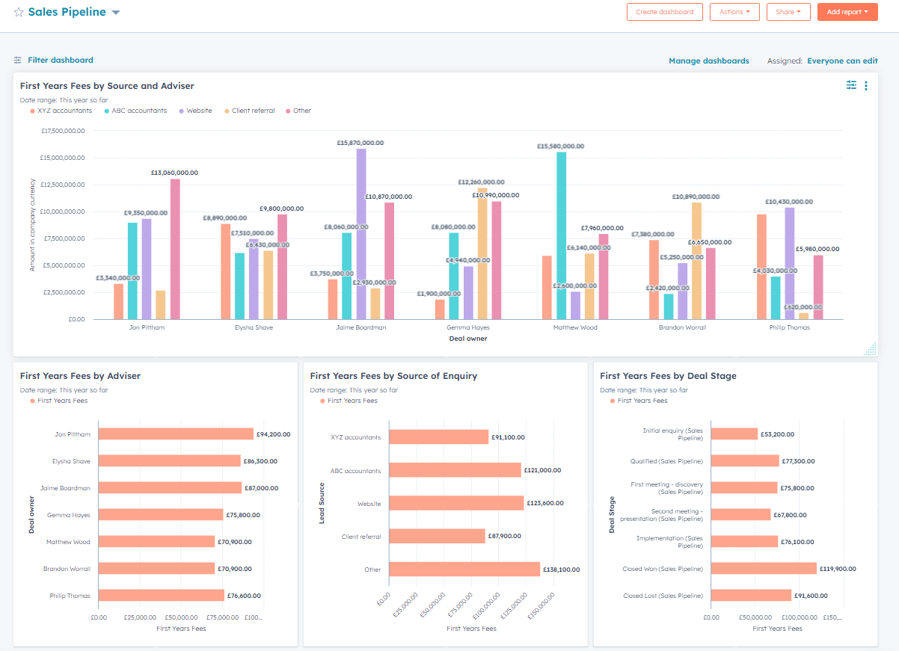Open the First Years Fees by Source of Enquiry title

(x=394, y=376)
